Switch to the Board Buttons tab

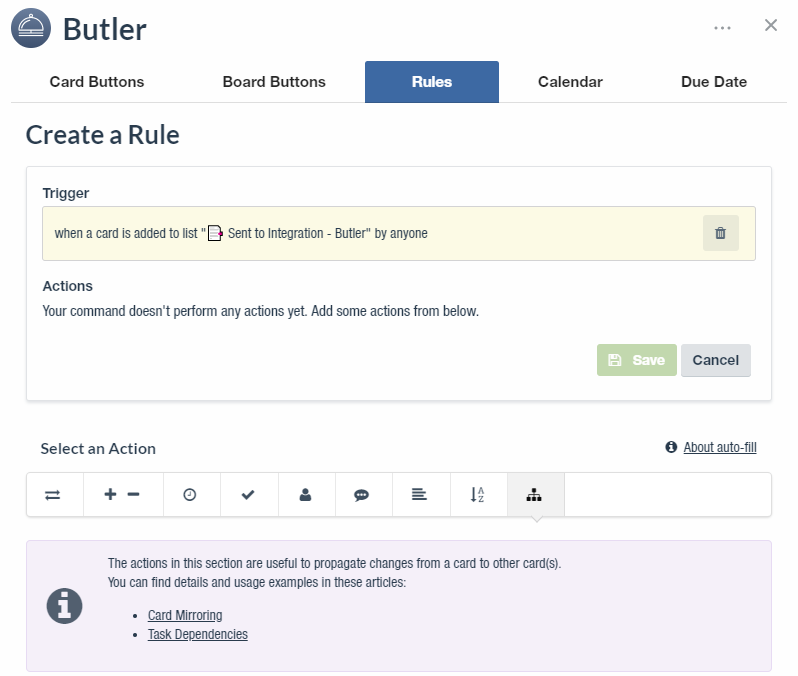coord(274,82)
